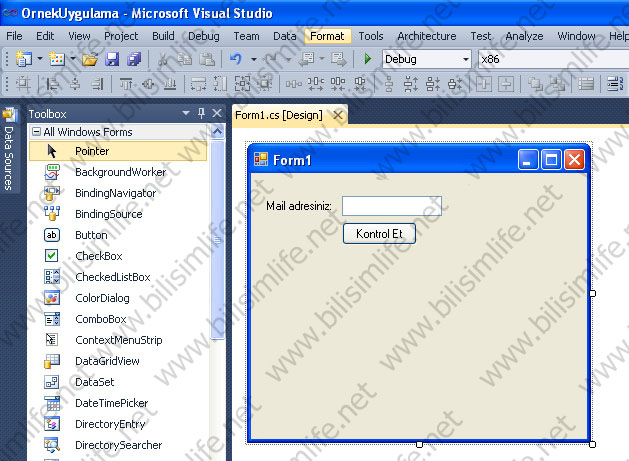Click the Kontrol Et button on the form
629x461 pixels.
pyautogui.click(x=379, y=234)
